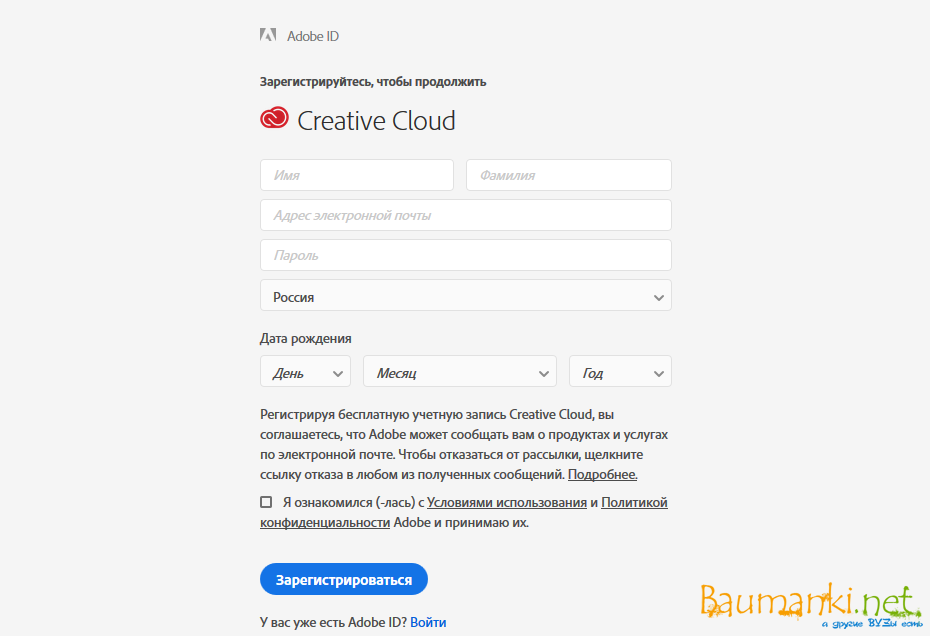The width and height of the screenshot is (930, 636).
Task: Click the Войти sign-in link
Action: point(428,622)
